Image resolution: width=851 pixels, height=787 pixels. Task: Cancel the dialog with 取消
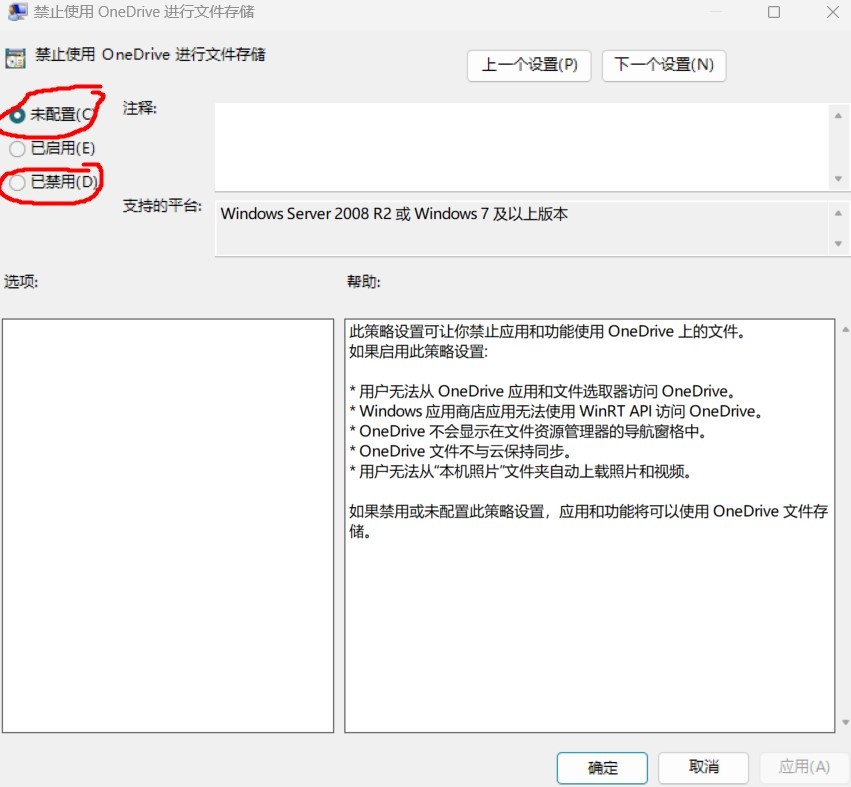(x=704, y=767)
